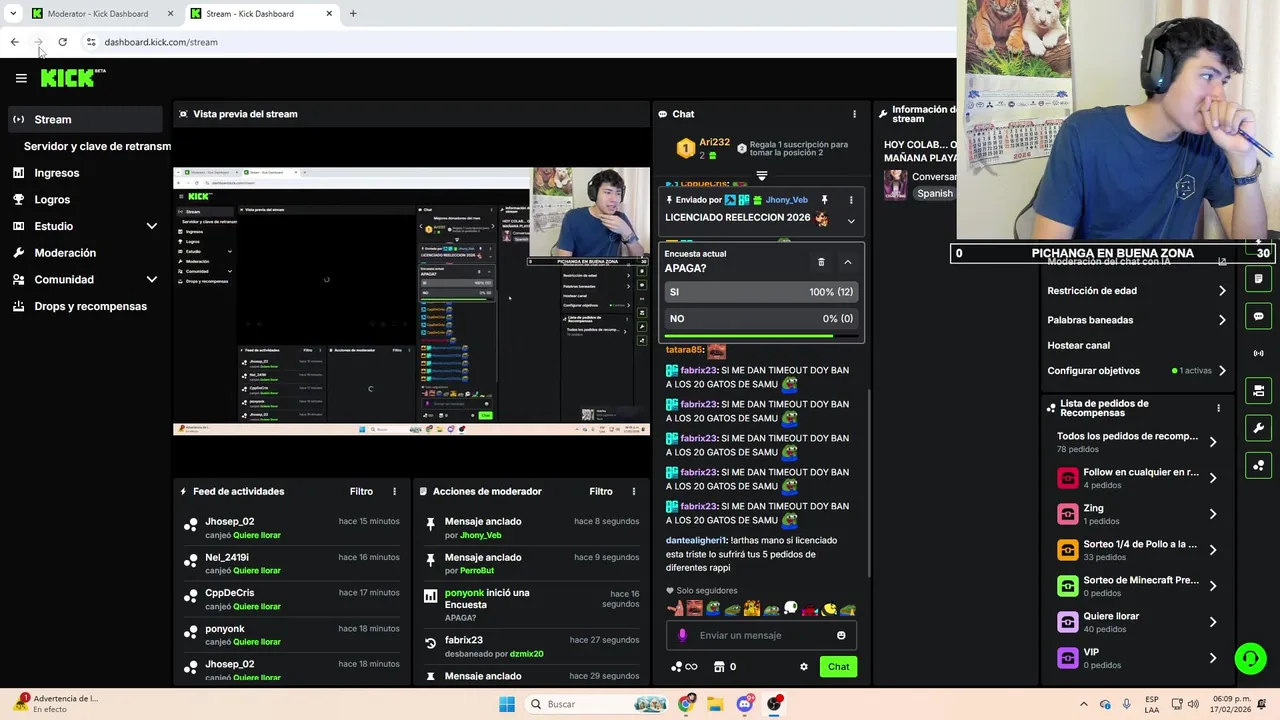The image size is (1280, 720).
Task: Open Todos los pedidos de recompensas list
Action: [1137, 442]
